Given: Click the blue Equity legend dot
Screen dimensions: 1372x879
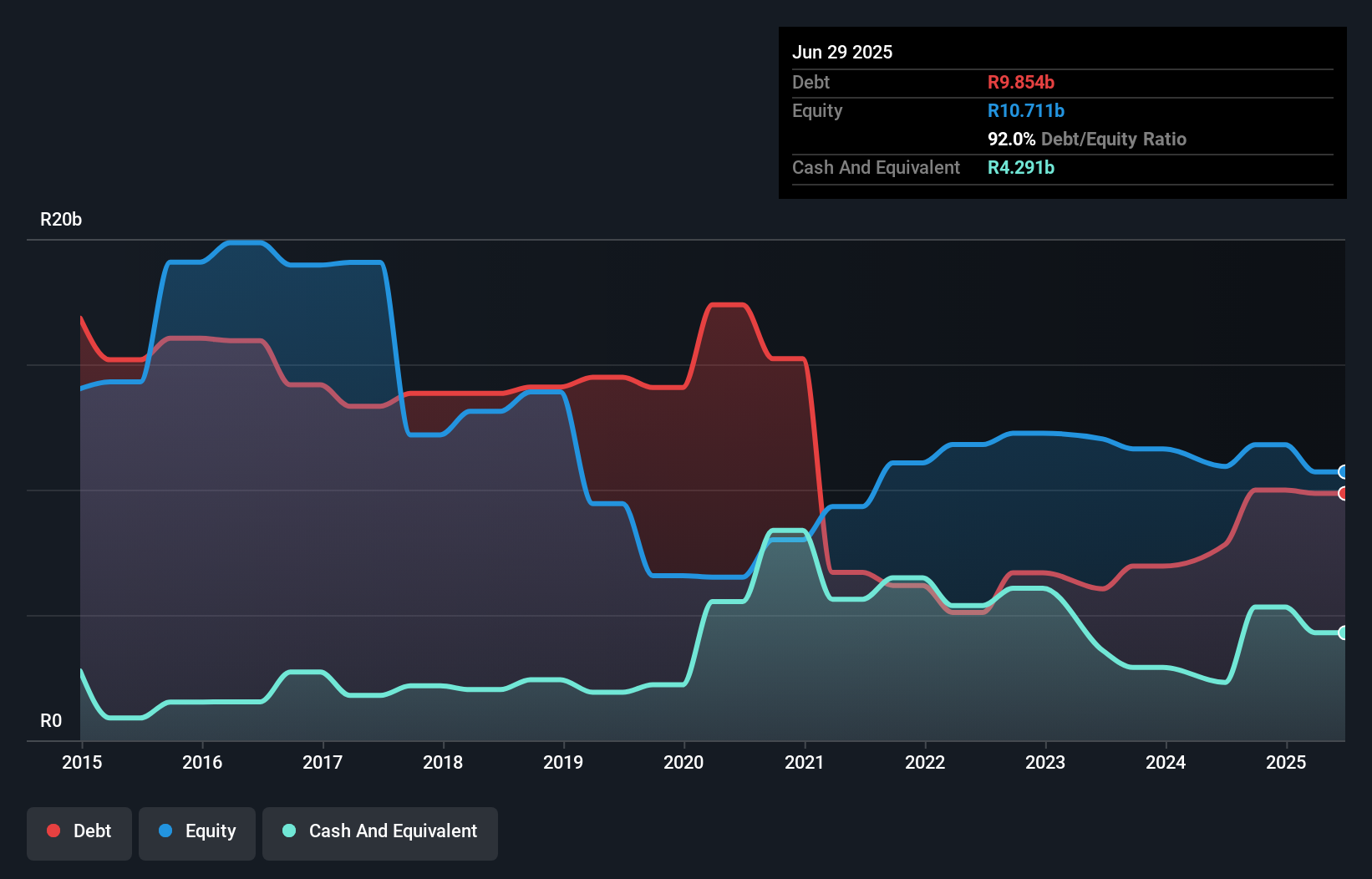Looking at the screenshot, I should point(165,831).
